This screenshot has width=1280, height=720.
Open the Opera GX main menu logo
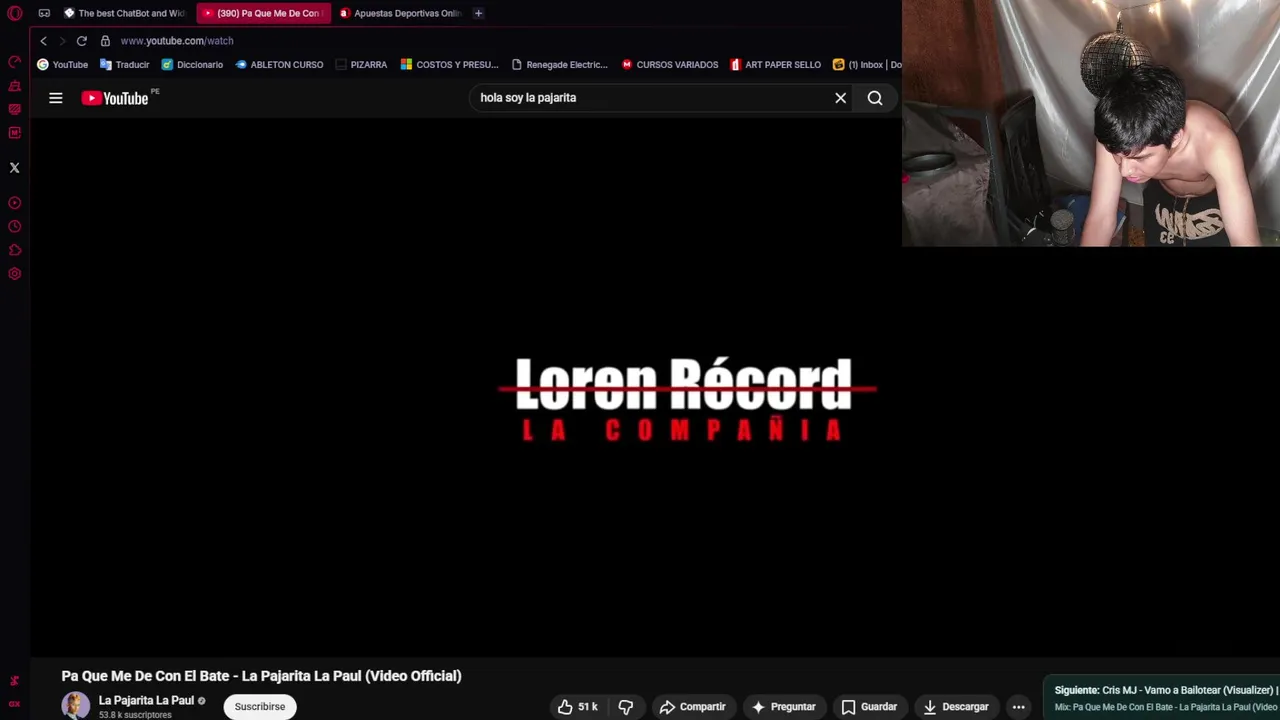point(14,13)
